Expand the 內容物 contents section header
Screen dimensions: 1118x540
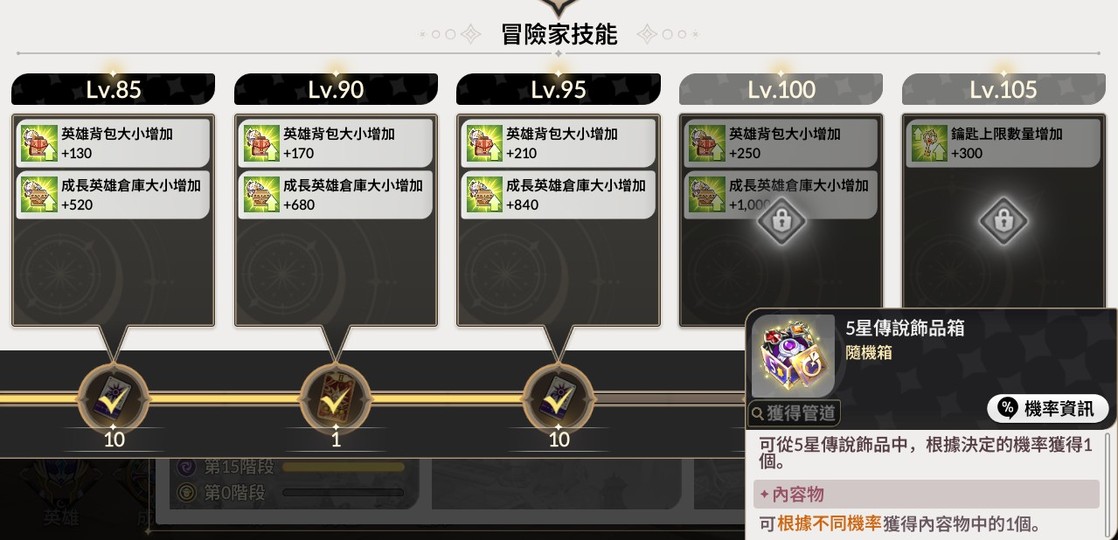[926, 494]
